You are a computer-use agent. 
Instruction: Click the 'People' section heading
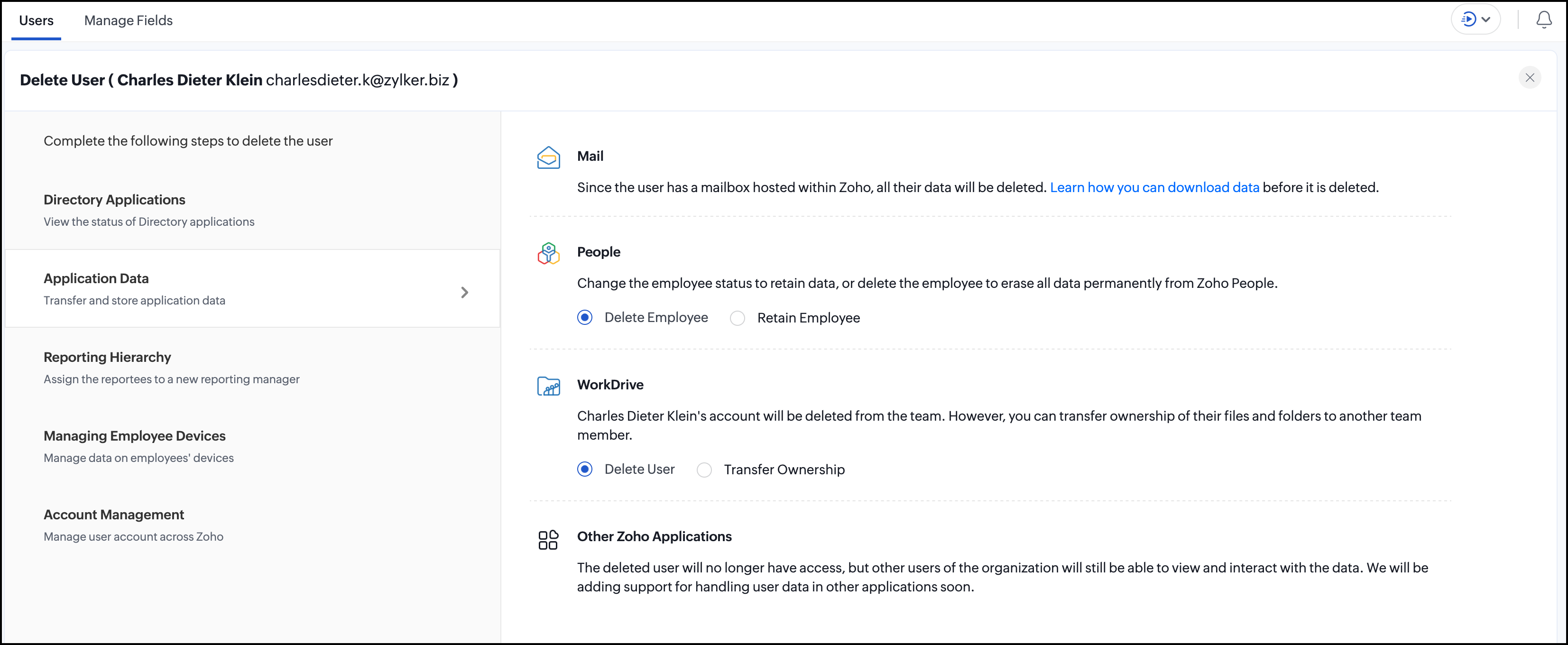pyautogui.click(x=599, y=252)
